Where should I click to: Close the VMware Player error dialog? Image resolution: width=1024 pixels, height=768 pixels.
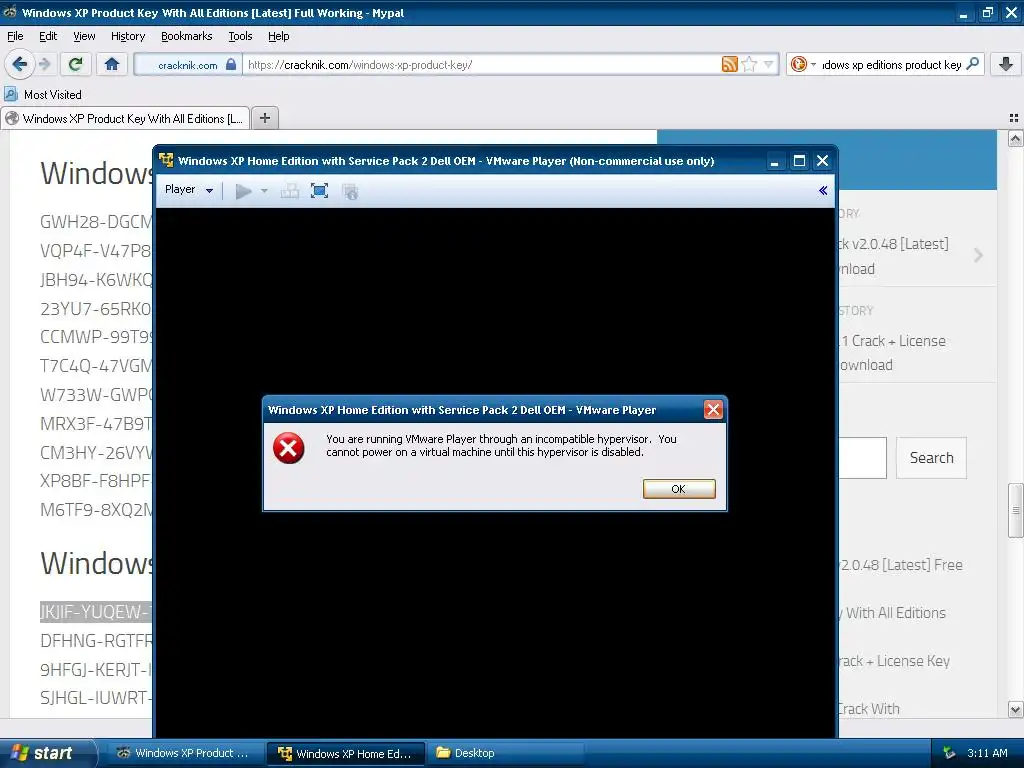click(712, 409)
